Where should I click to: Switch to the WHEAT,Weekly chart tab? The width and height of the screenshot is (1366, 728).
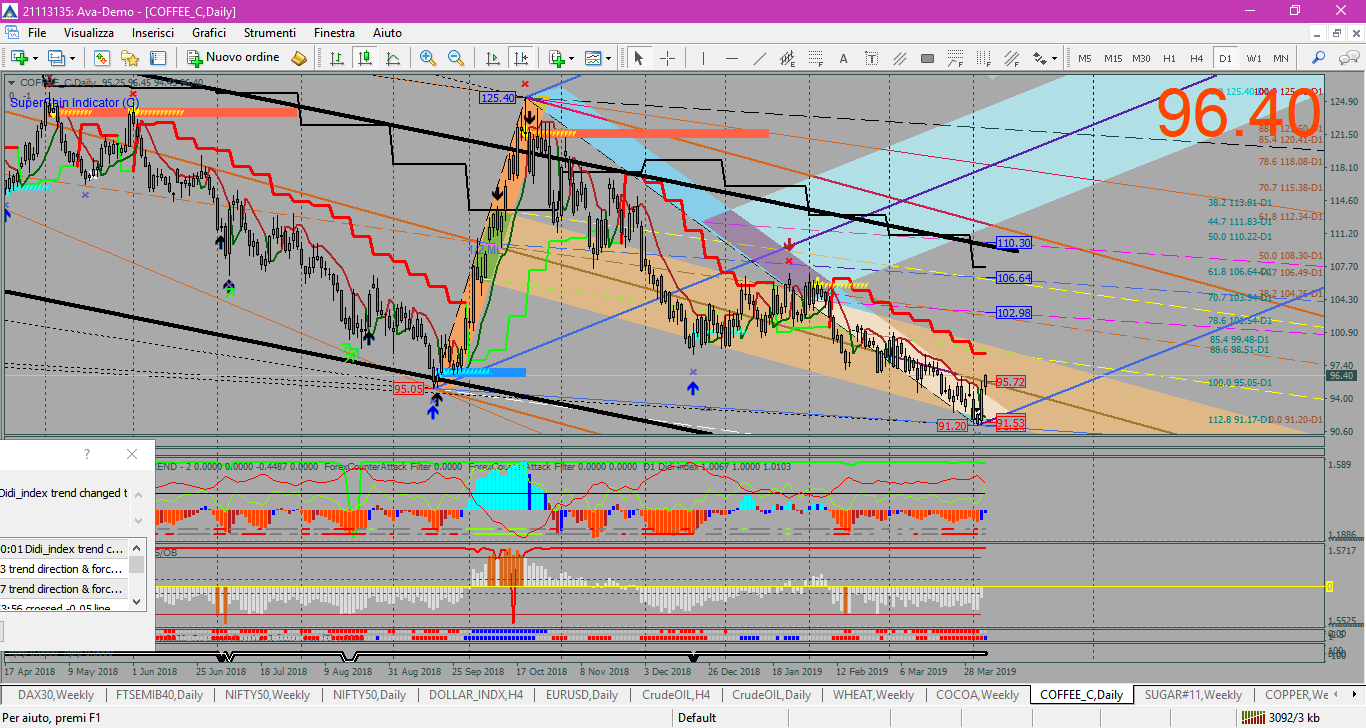pyautogui.click(x=873, y=694)
